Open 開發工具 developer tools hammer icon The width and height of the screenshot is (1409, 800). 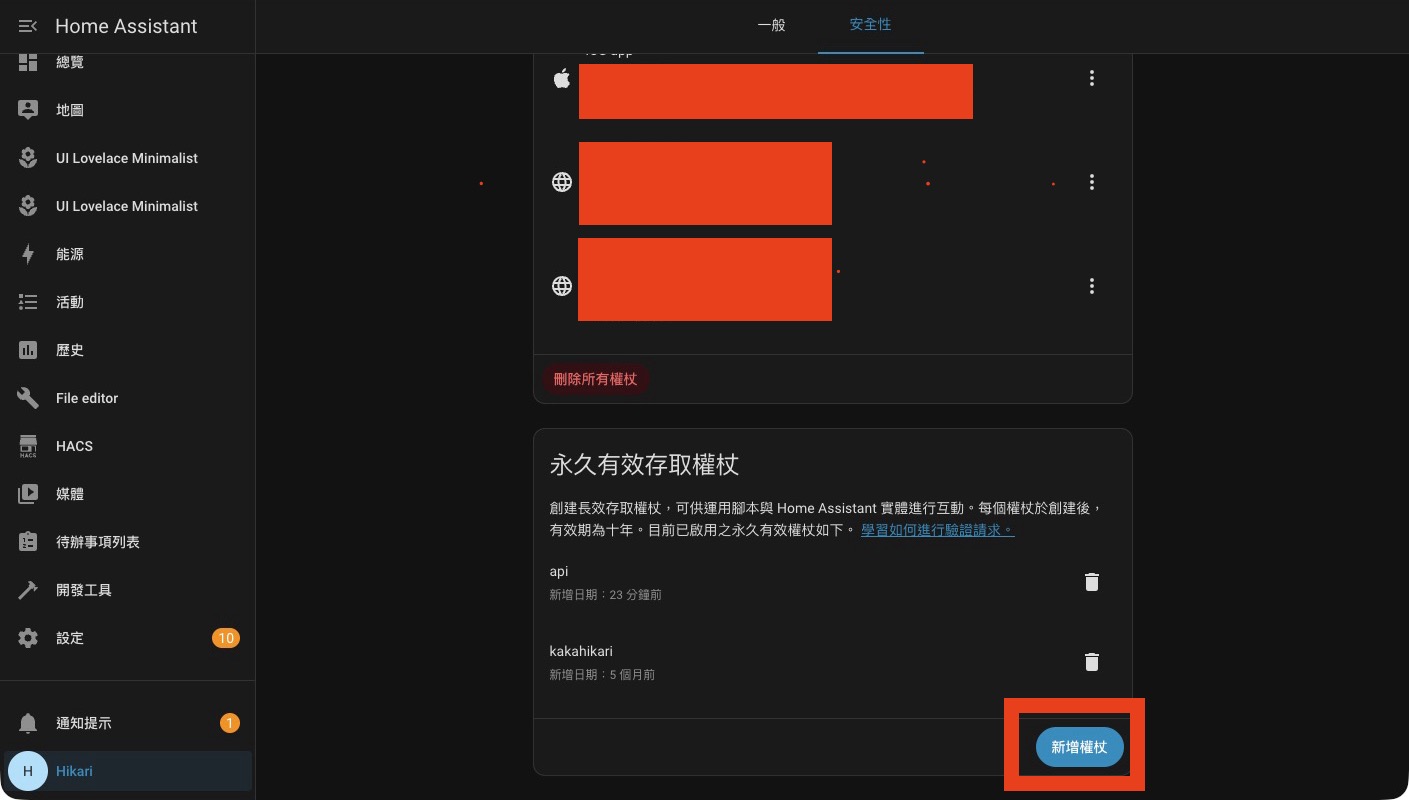[x=28, y=590]
